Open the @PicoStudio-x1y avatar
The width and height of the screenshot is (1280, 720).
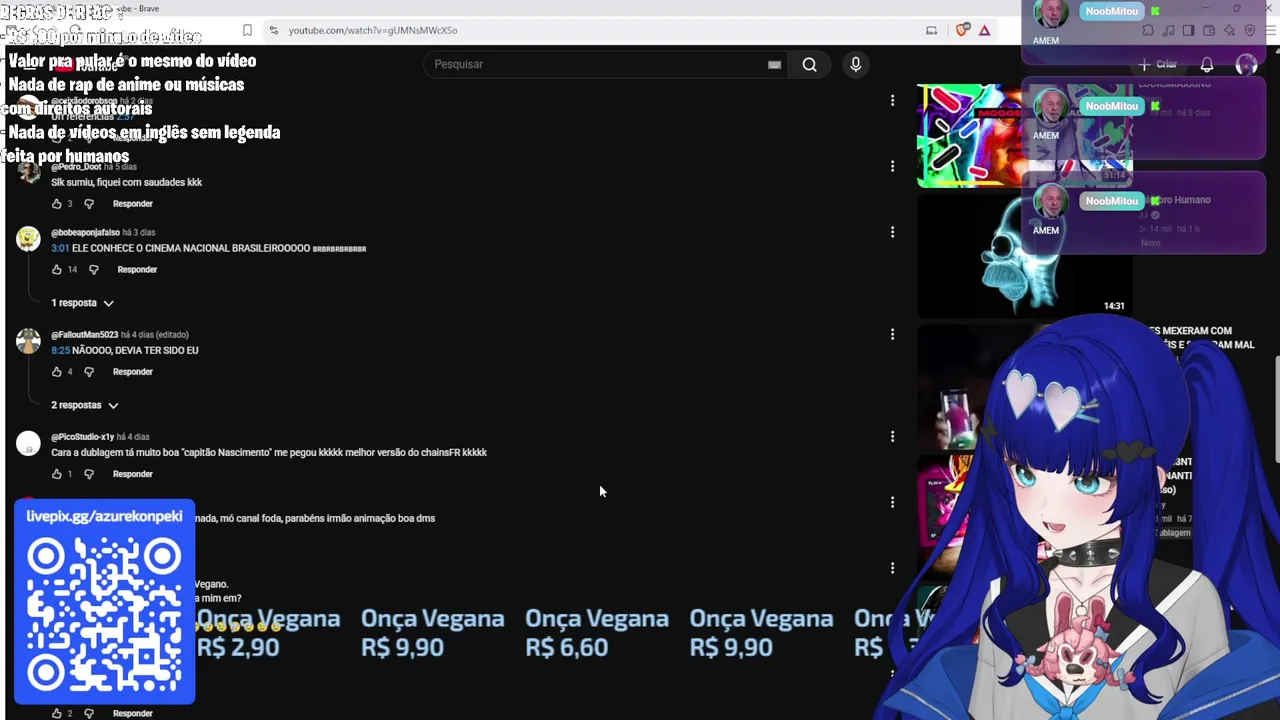(x=29, y=442)
